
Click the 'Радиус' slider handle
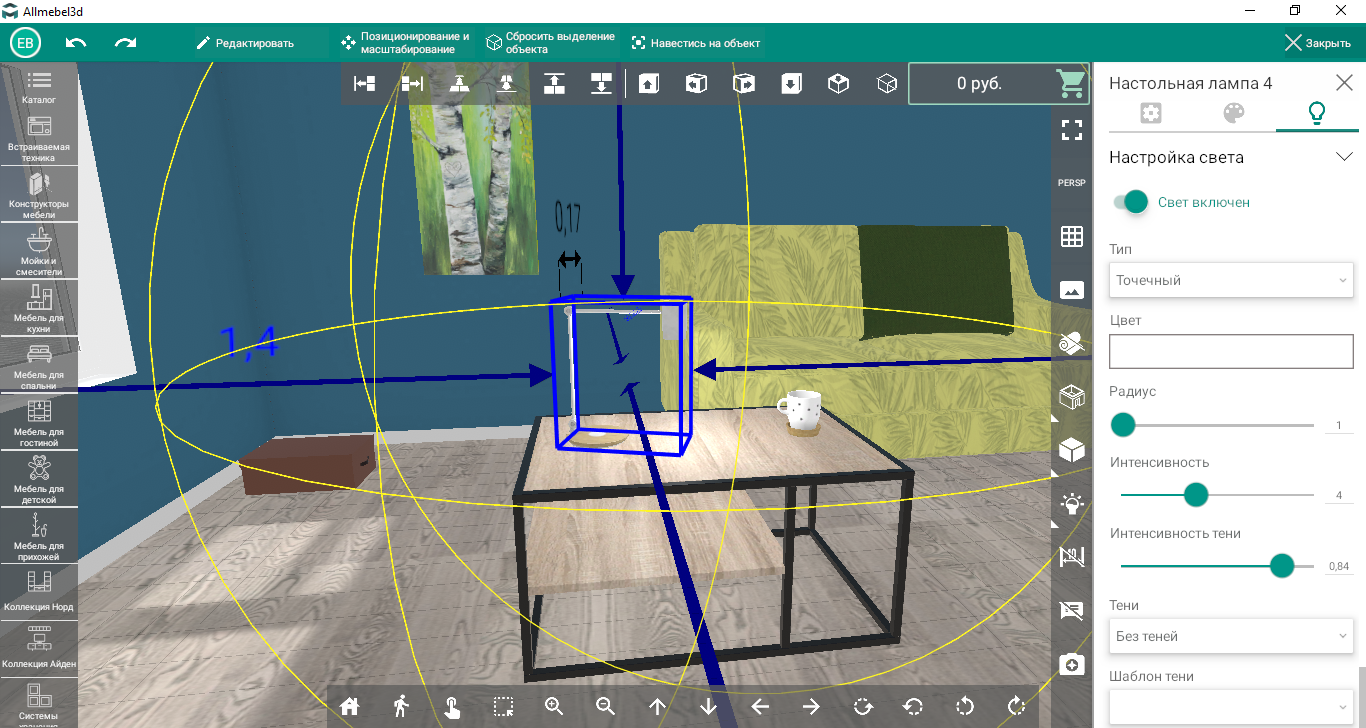[1123, 425]
